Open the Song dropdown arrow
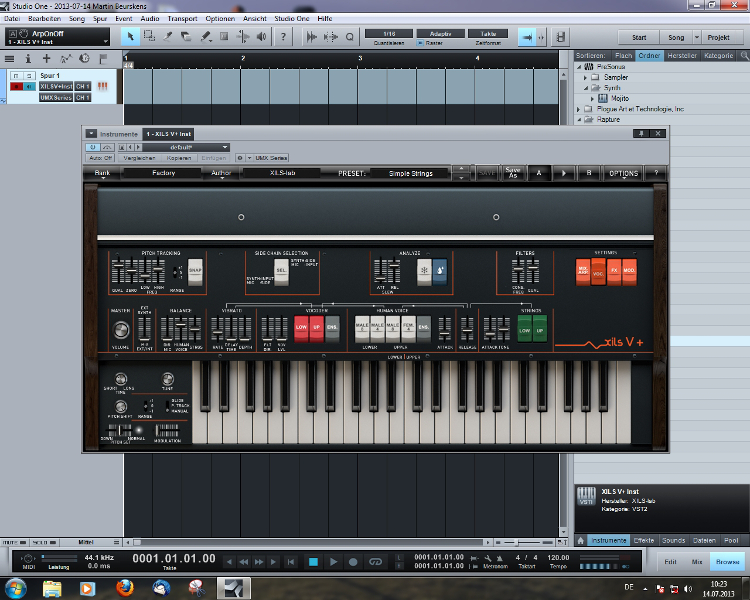This screenshot has height=600, width=750. pyautogui.click(x=697, y=37)
